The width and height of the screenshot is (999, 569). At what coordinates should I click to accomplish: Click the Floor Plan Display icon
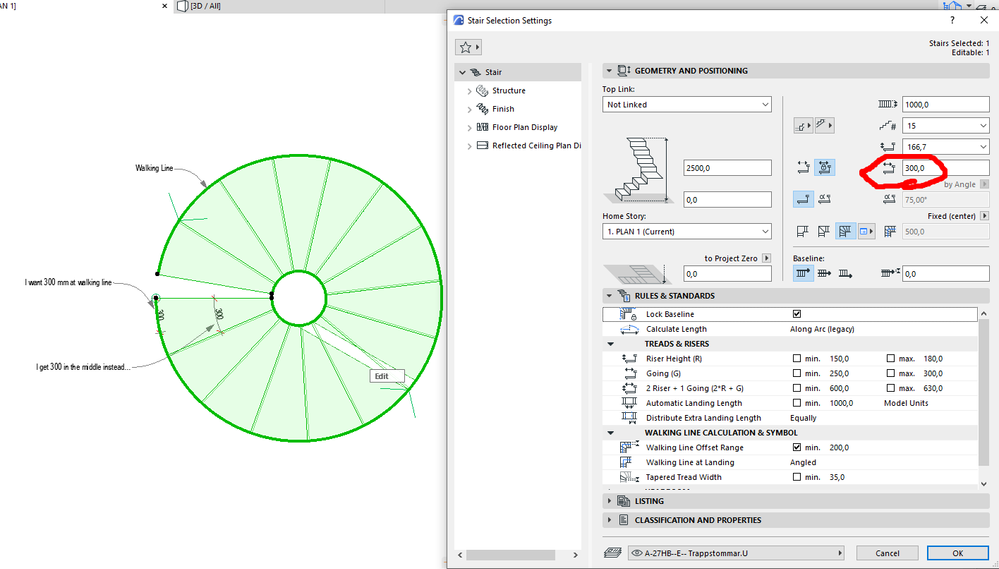[482, 127]
